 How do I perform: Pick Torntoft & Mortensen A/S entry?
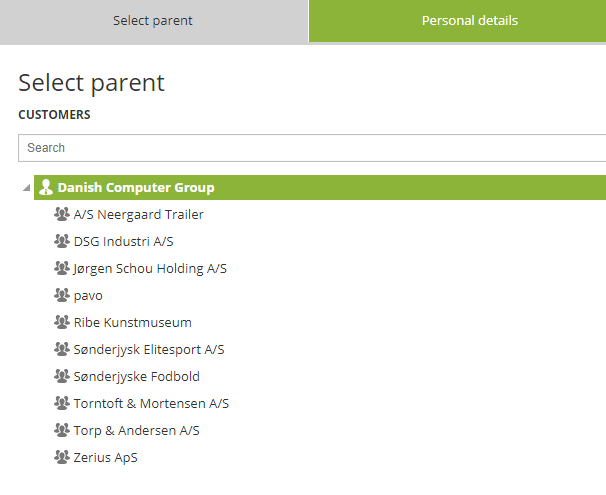point(151,403)
